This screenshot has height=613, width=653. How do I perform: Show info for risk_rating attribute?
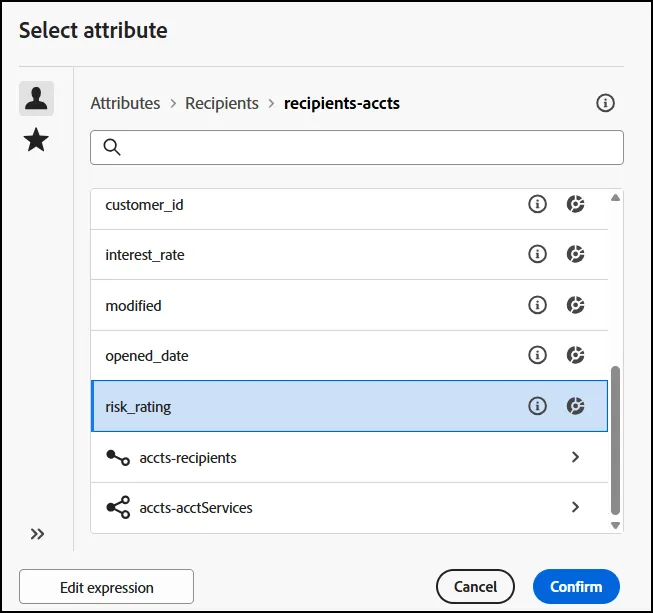pos(537,406)
